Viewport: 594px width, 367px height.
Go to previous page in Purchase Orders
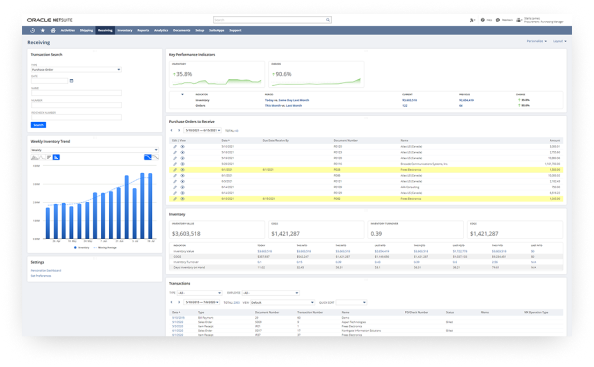(172, 130)
